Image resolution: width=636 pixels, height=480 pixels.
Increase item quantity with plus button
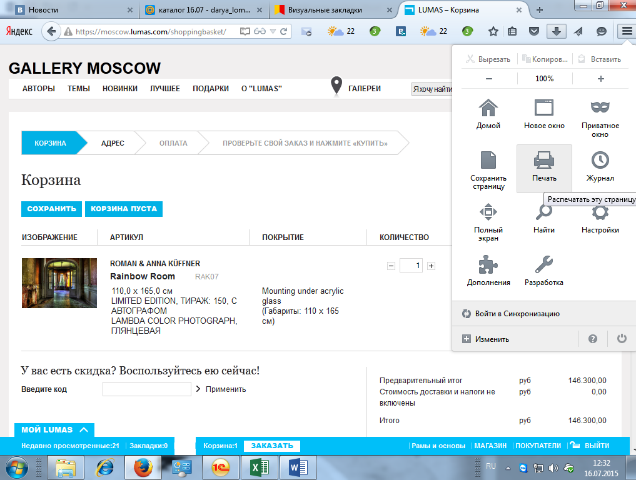tap(431, 266)
